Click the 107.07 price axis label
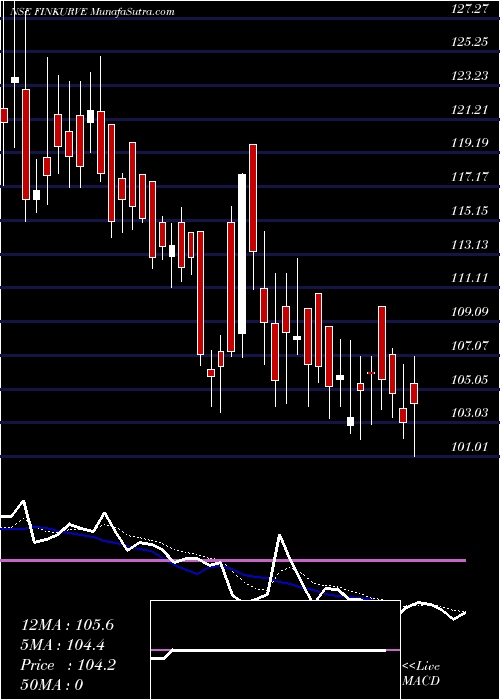This screenshot has width=500, height=700. [468, 346]
